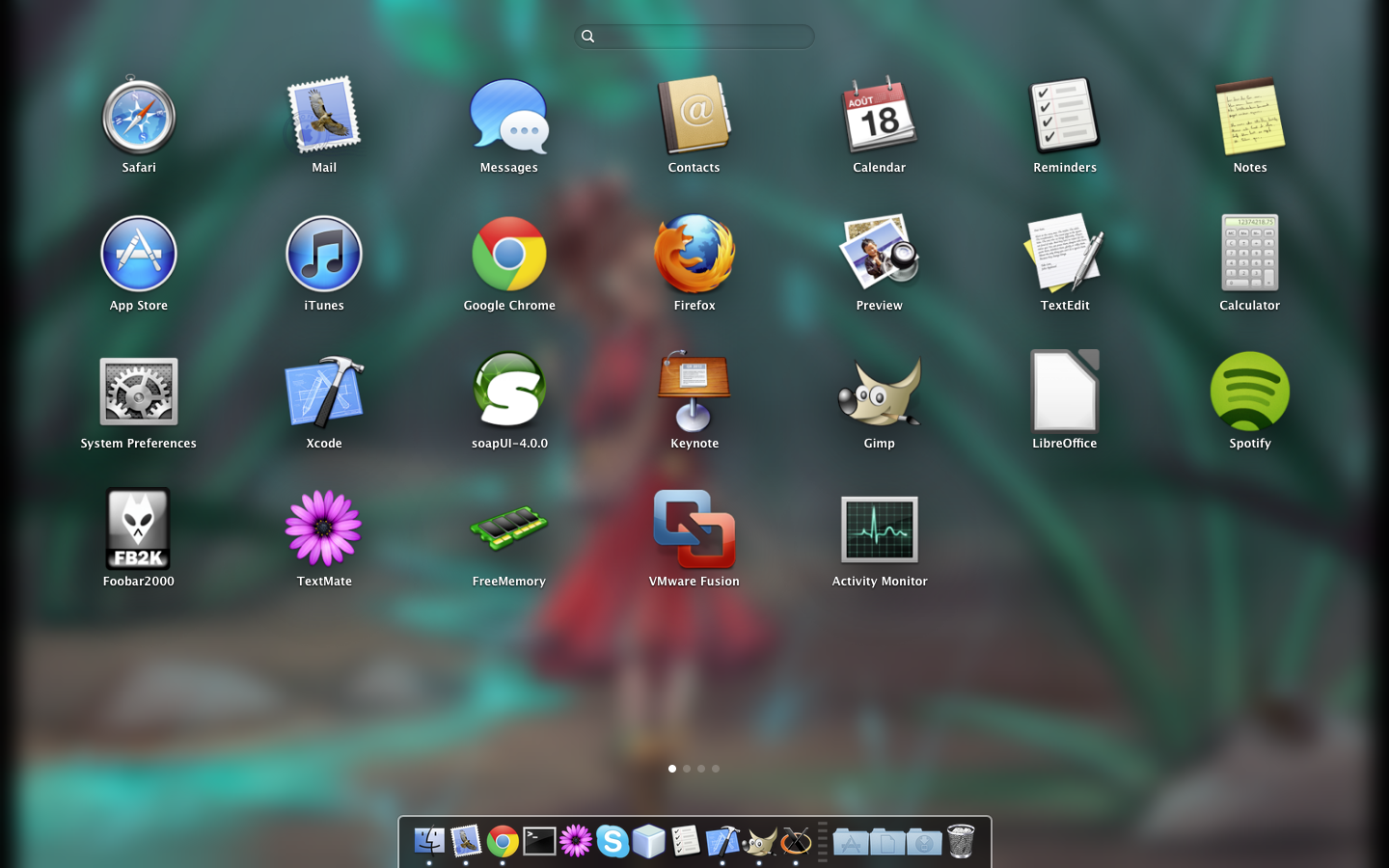Launch FreeMemory from the grid
This screenshot has width=1389, height=868.
[508, 529]
